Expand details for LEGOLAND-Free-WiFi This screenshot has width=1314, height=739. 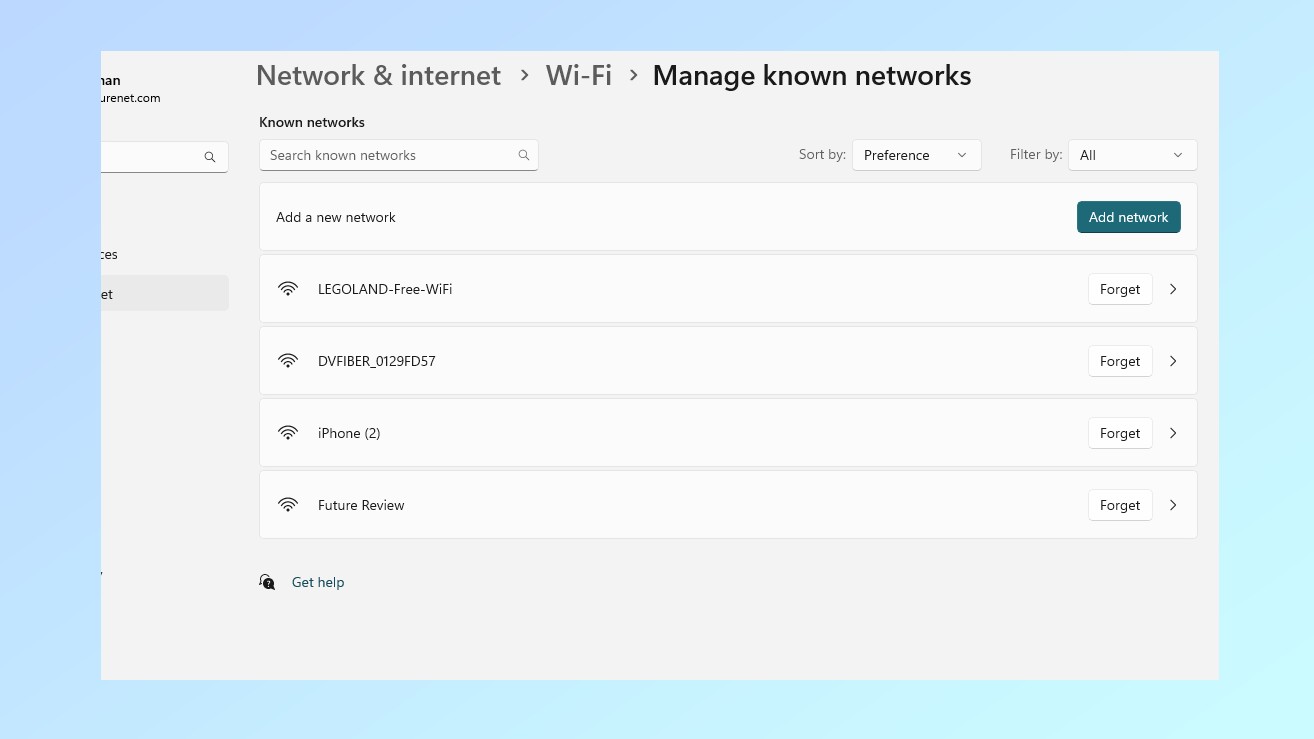1172,288
